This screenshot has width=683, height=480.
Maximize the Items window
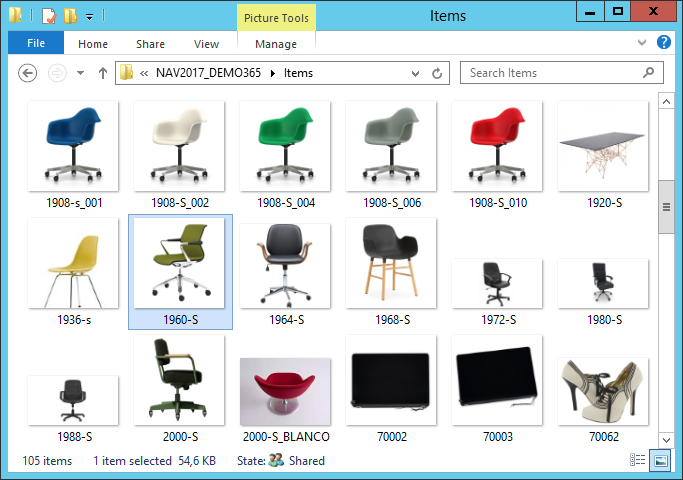coord(618,12)
